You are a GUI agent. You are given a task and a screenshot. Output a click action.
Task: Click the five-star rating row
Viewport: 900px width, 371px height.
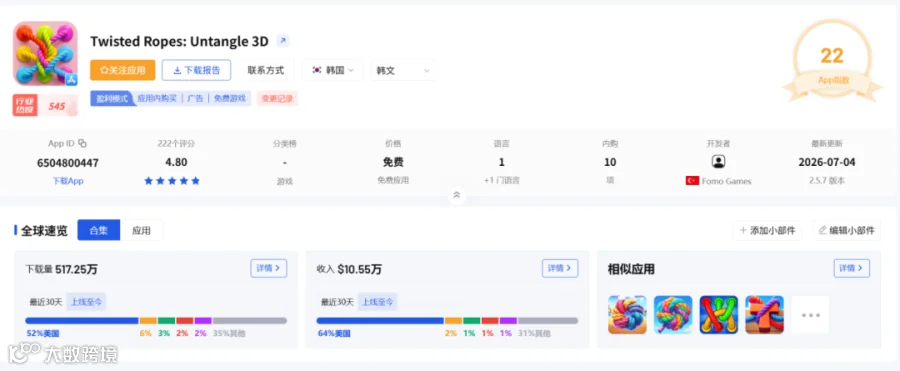pyautogui.click(x=172, y=181)
